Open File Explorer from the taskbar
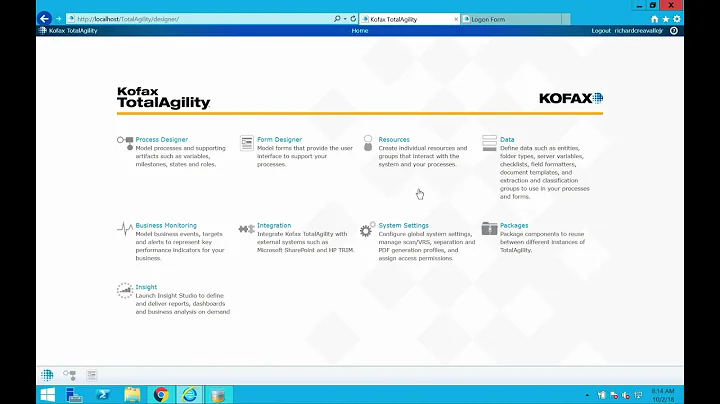 pyautogui.click(x=132, y=395)
